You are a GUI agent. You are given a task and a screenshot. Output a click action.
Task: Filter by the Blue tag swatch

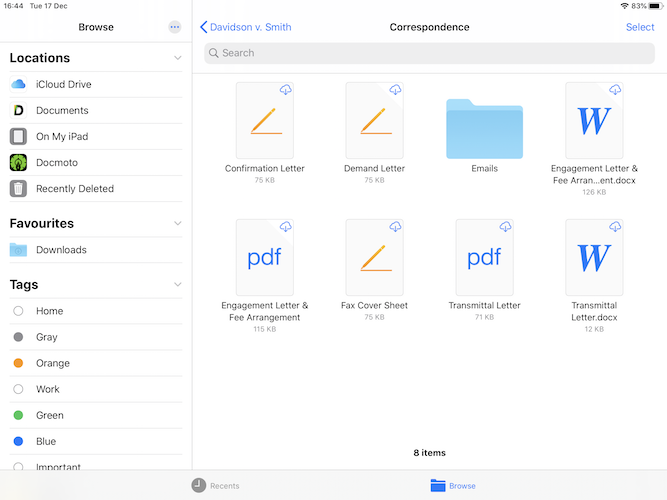click(x=18, y=441)
